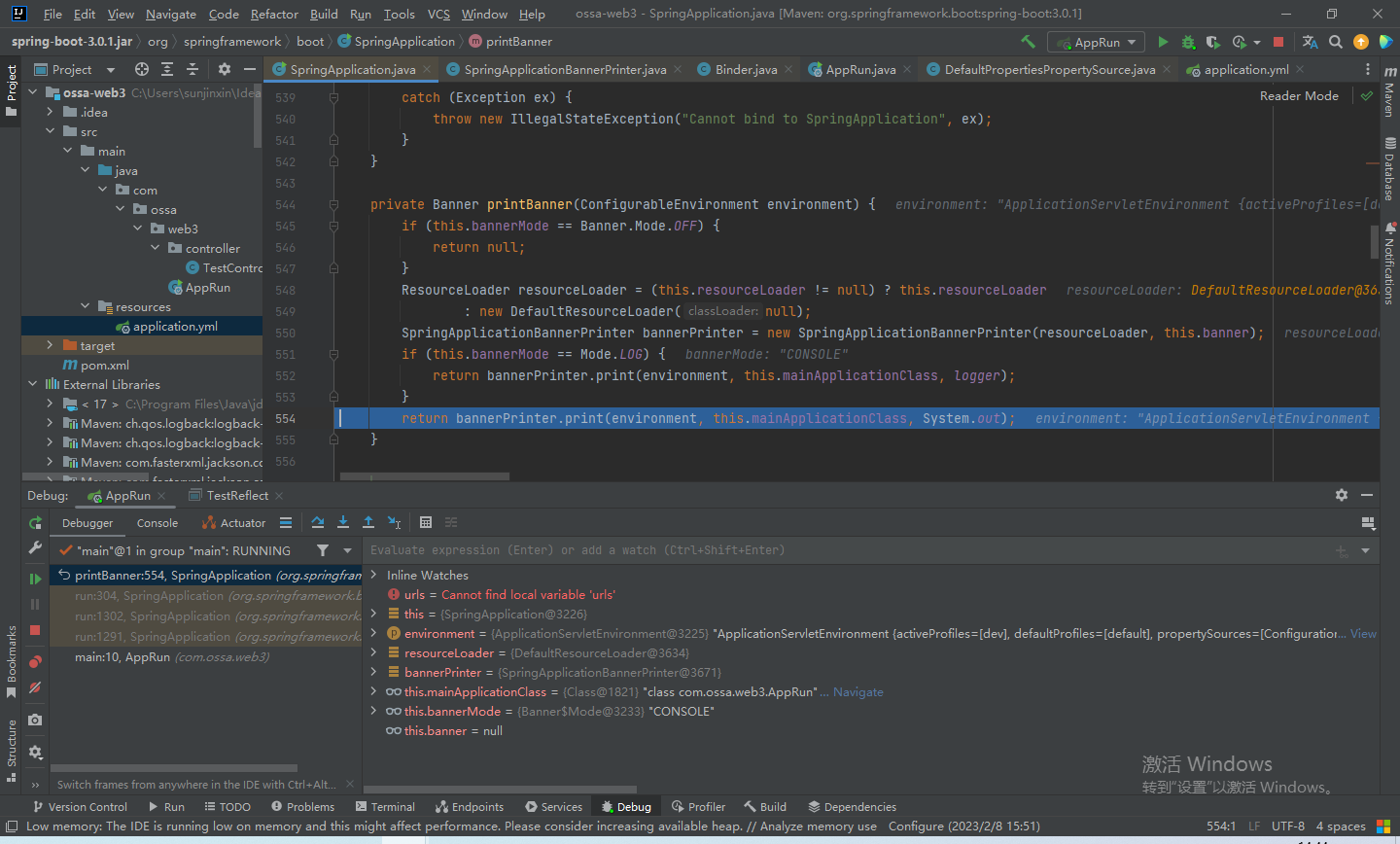1400x844 pixels.
Task: Open the editor tabs more-options menu
Action: 1368,69
